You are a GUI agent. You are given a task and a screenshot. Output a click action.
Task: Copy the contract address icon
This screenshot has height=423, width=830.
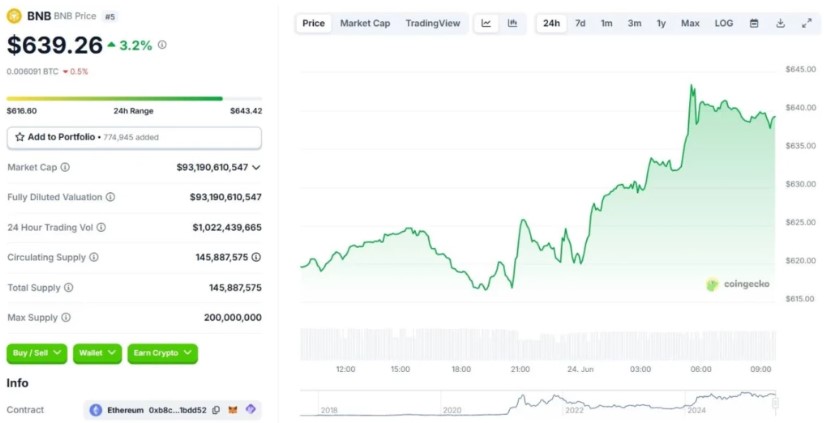[x=216, y=410]
